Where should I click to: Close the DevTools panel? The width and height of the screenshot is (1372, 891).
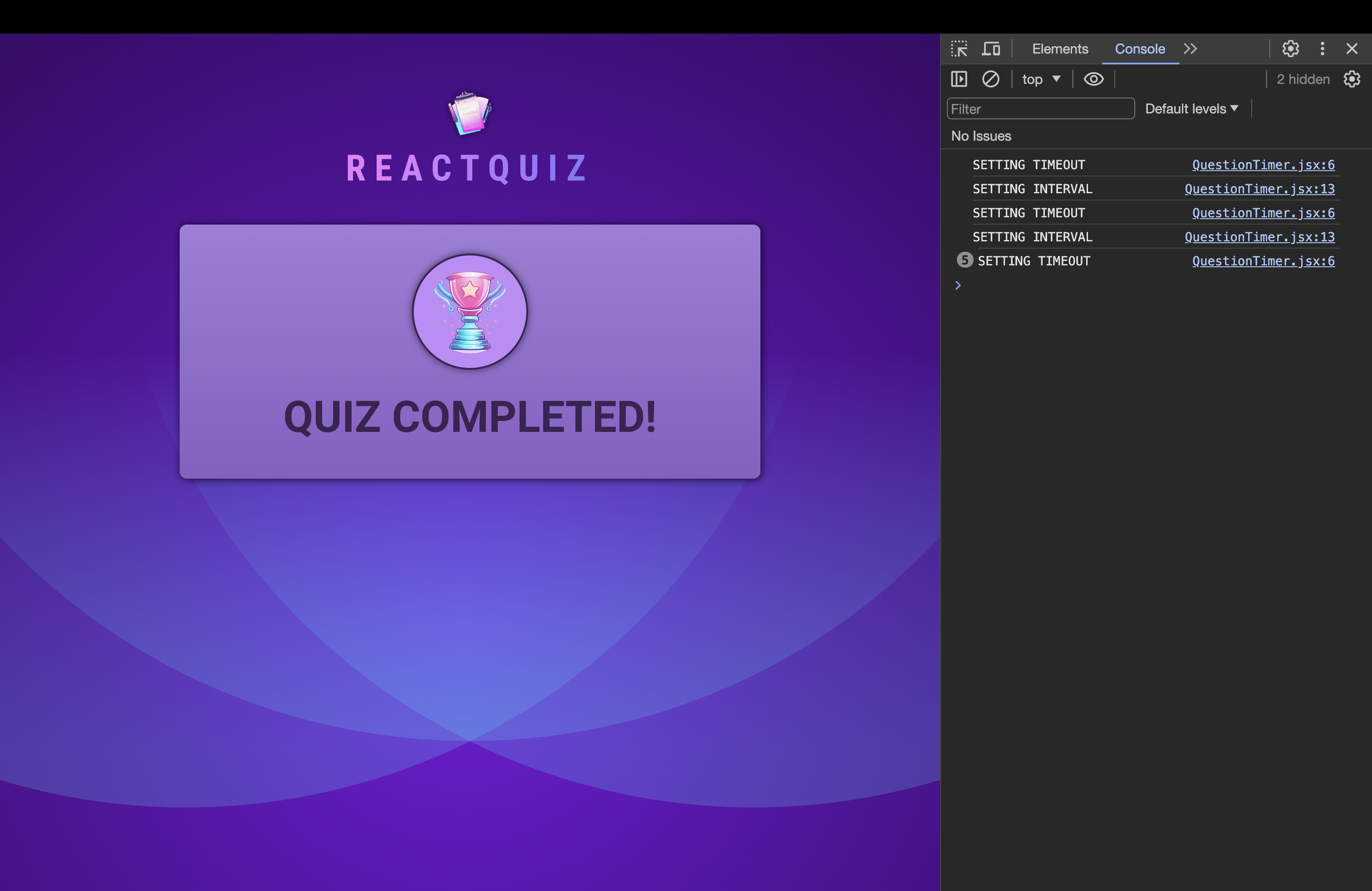click(1352, 49)
